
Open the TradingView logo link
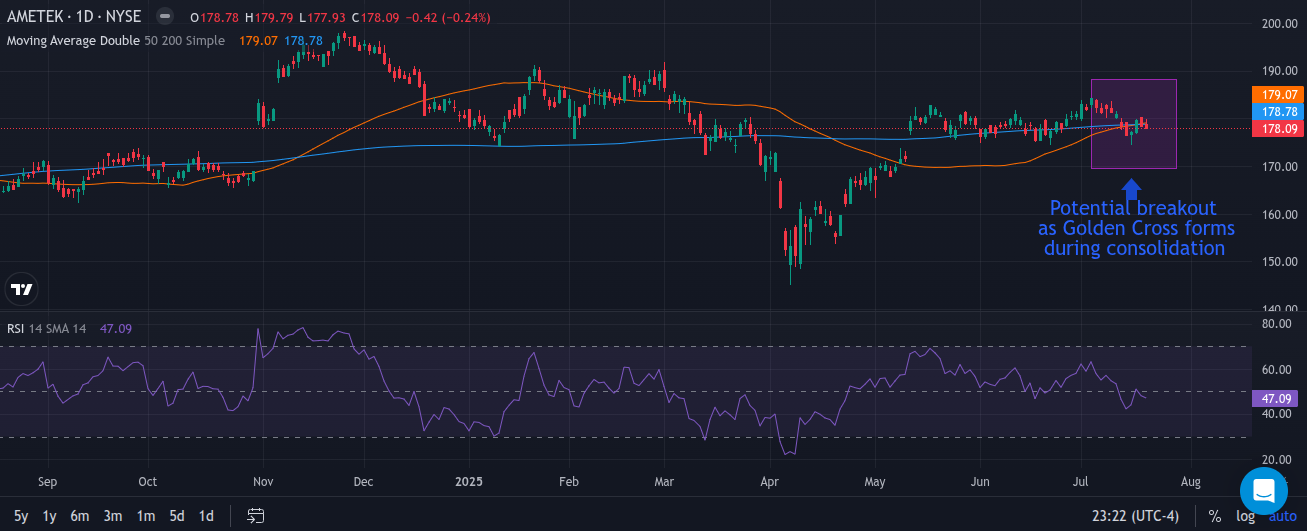point(21,289)
